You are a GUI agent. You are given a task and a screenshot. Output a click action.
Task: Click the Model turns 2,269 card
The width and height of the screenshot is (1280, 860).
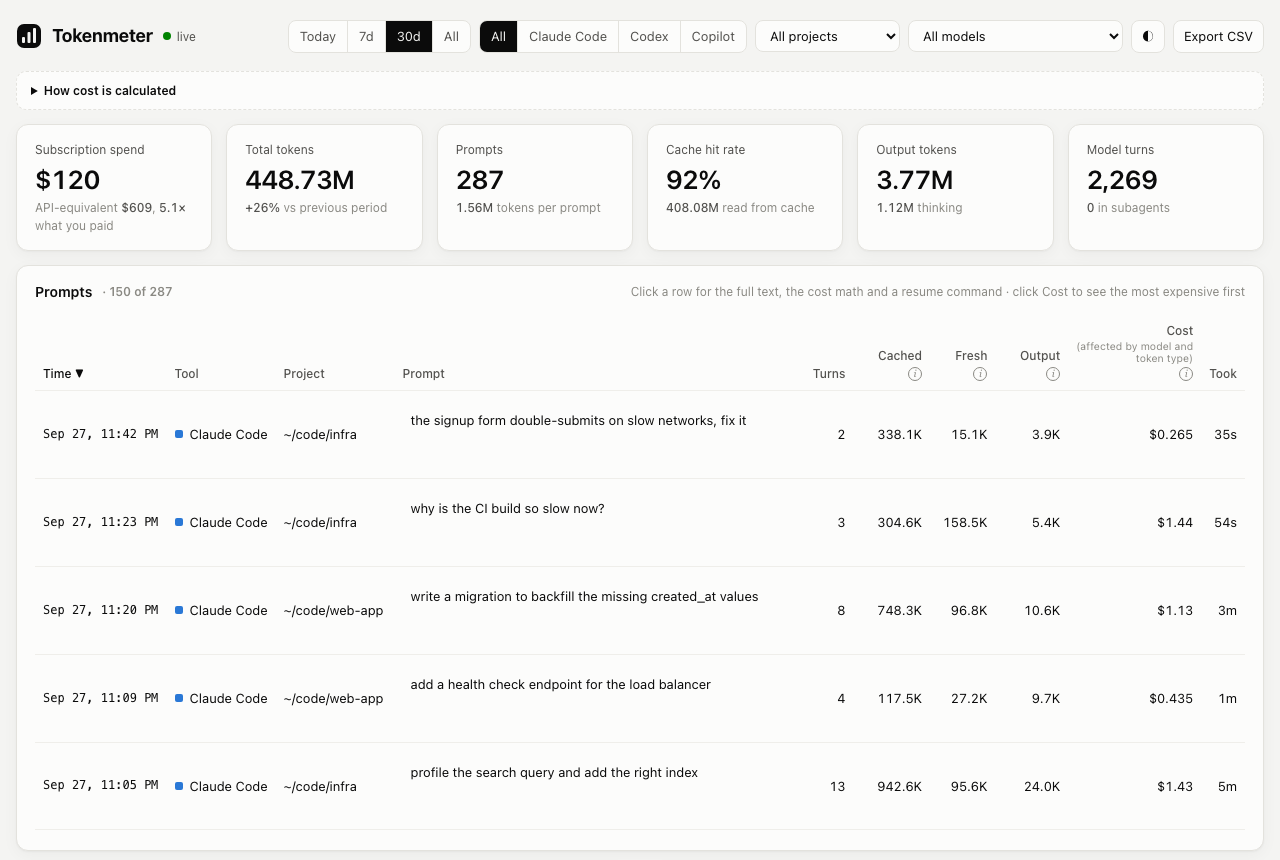[x=1166, y=187]
